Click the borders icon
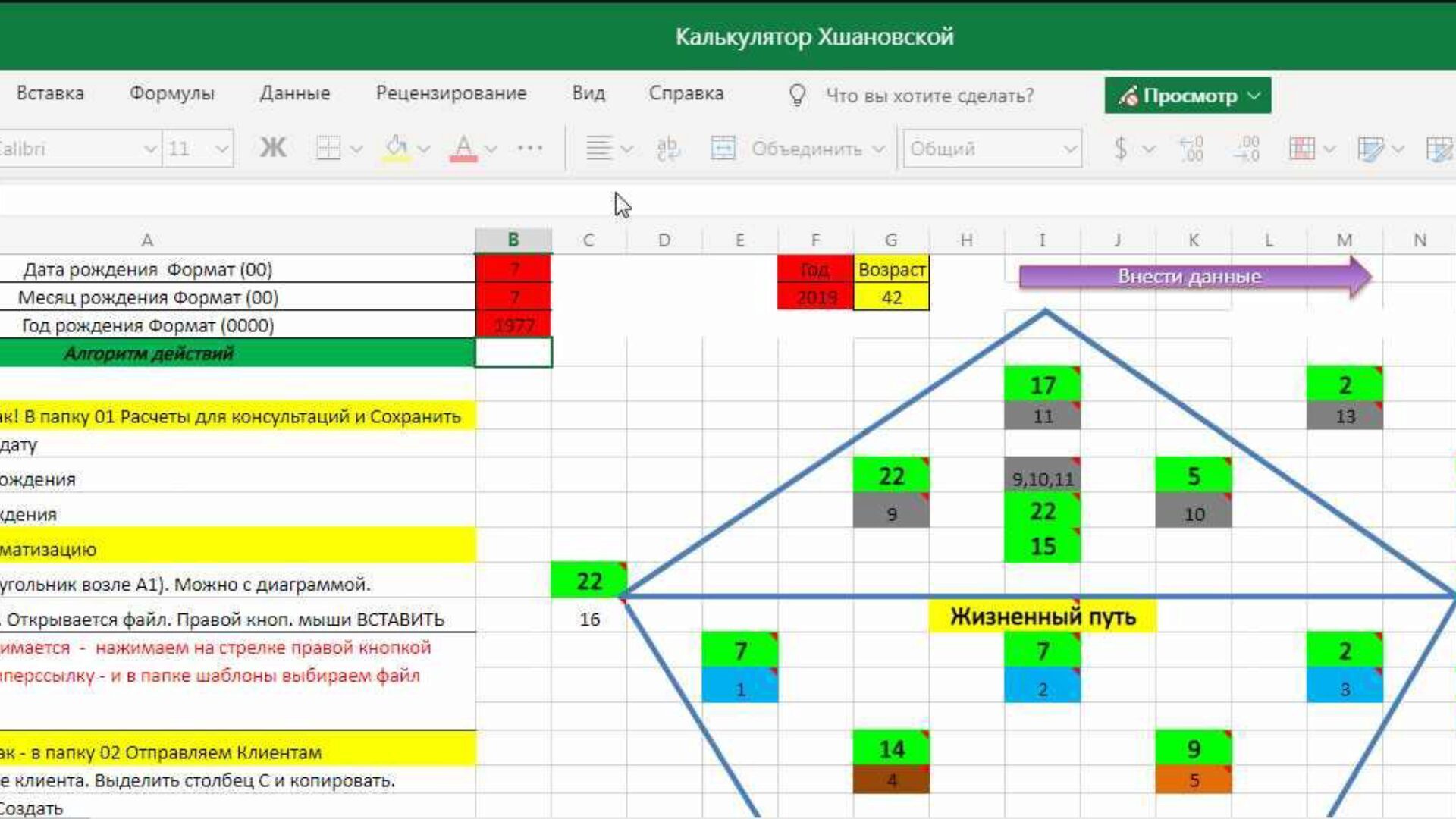 (x=328, y=148)
